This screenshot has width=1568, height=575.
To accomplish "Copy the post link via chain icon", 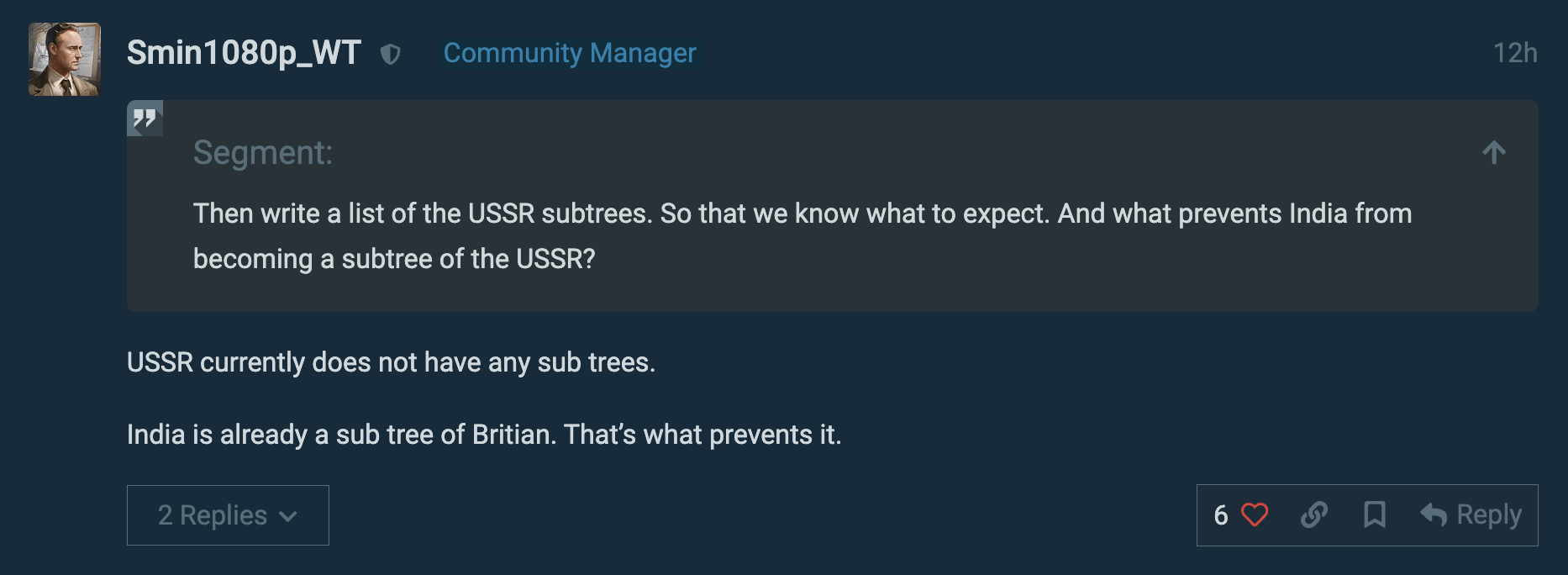I will pyautogui.click(x=1314, y=514).
